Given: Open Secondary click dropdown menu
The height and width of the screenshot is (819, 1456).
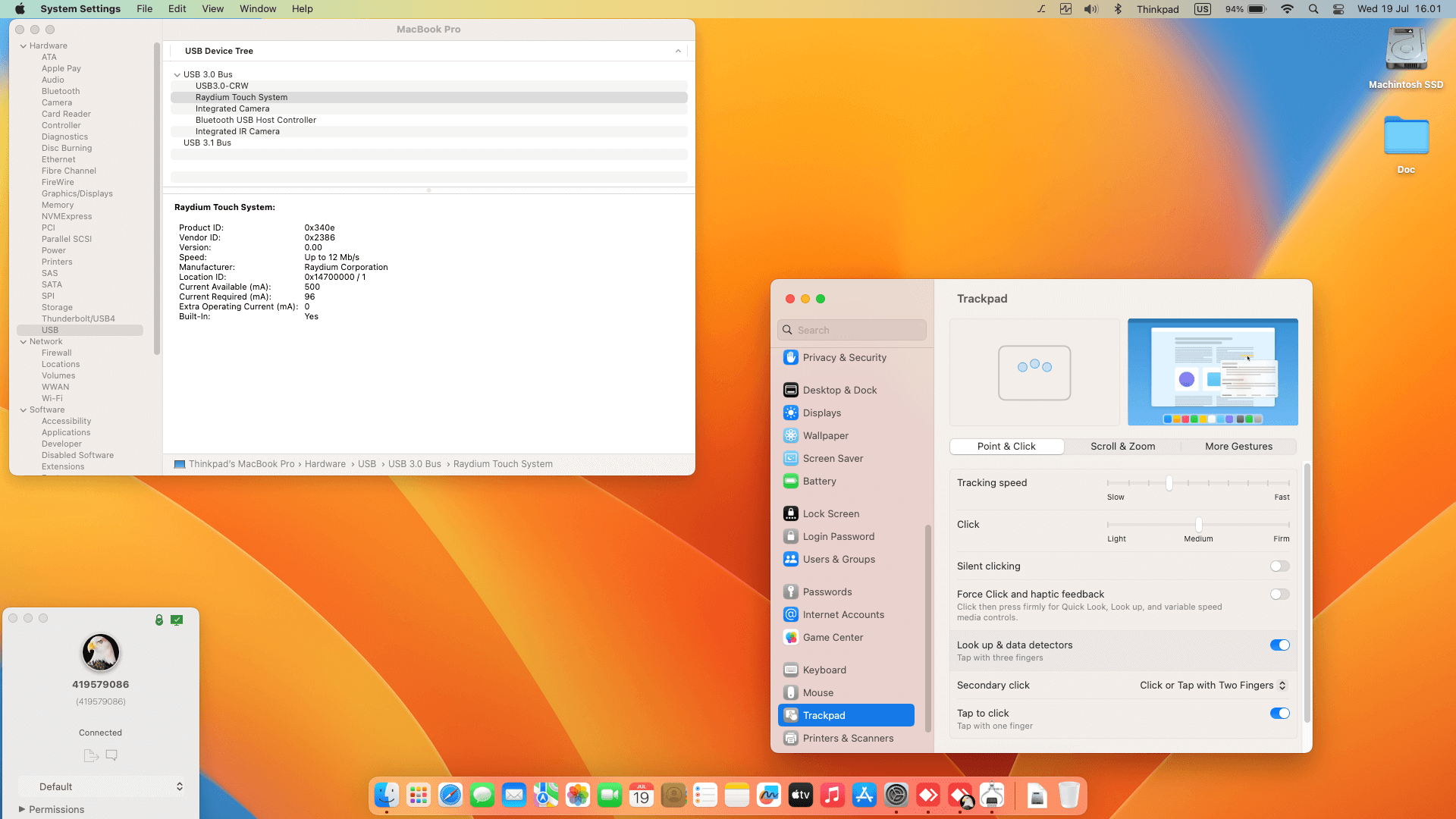Looking at the screenshot, I should pos(1213,686).
